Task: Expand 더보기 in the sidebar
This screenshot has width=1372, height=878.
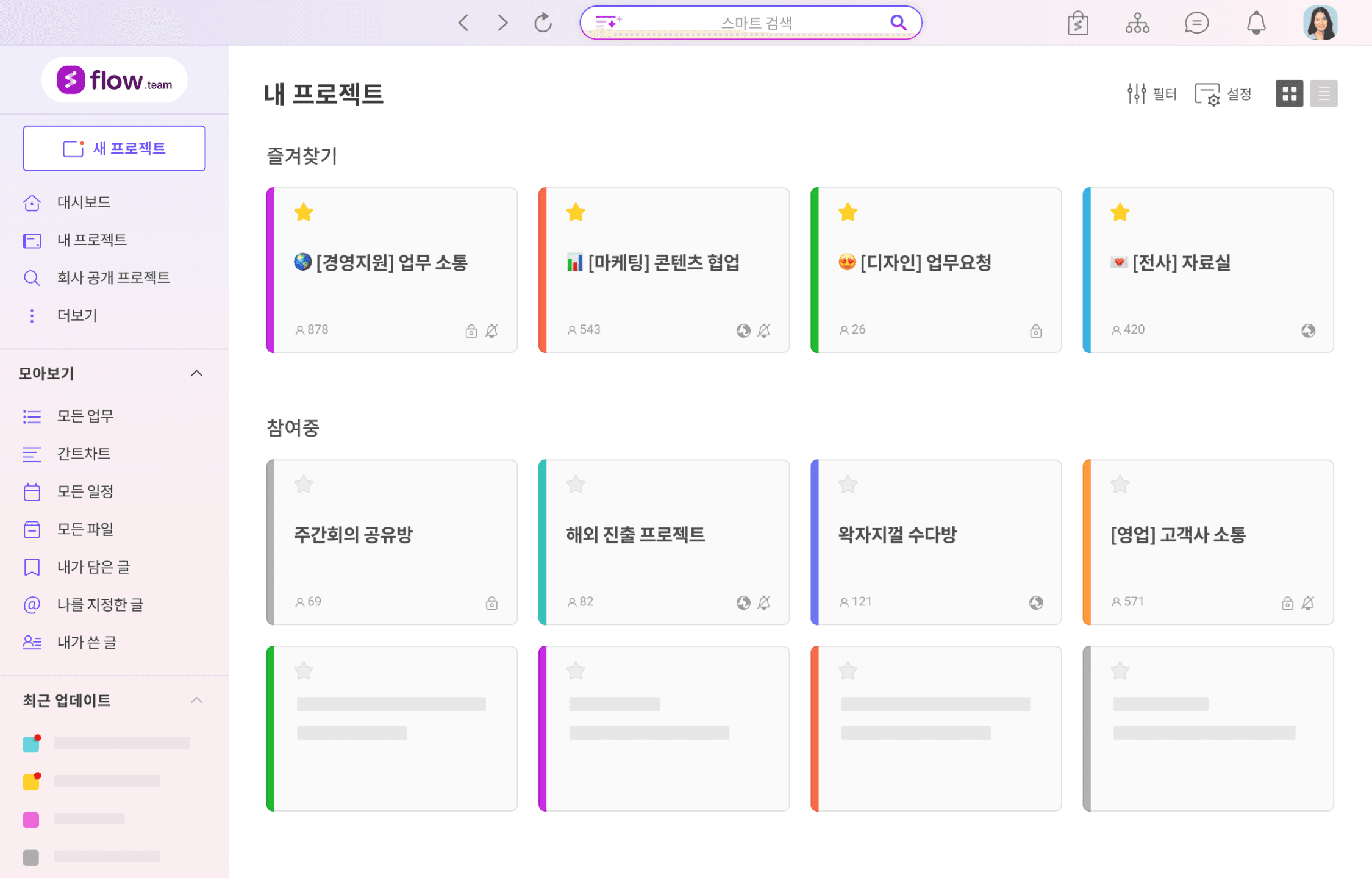Action: (x=76, y=315)
